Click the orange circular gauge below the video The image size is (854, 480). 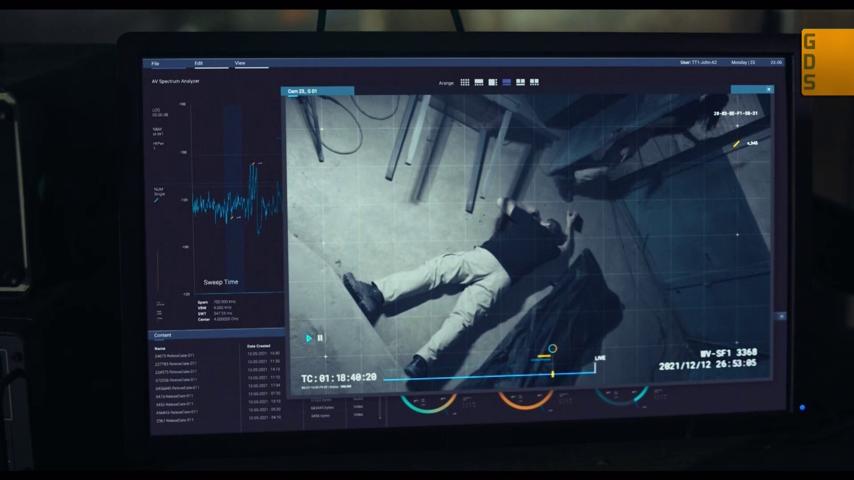525,400
